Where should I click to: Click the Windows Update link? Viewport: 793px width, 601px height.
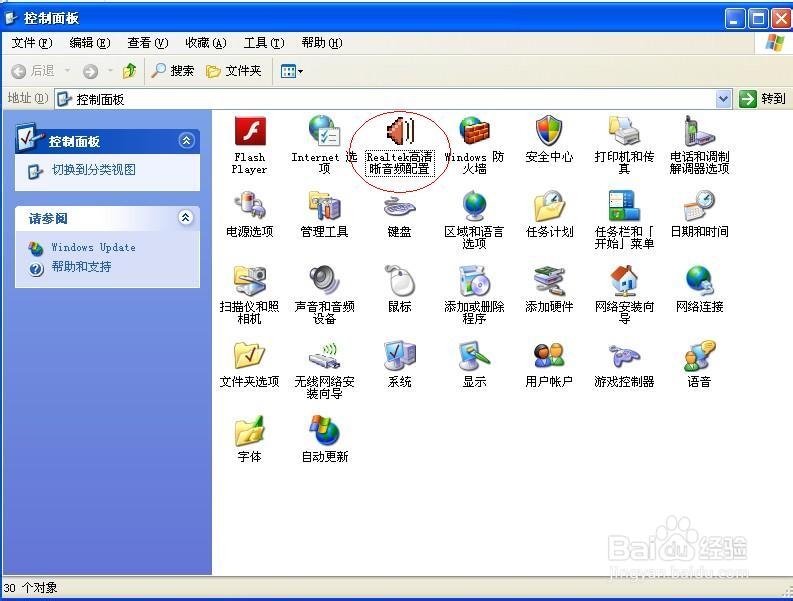coord(94,247)
